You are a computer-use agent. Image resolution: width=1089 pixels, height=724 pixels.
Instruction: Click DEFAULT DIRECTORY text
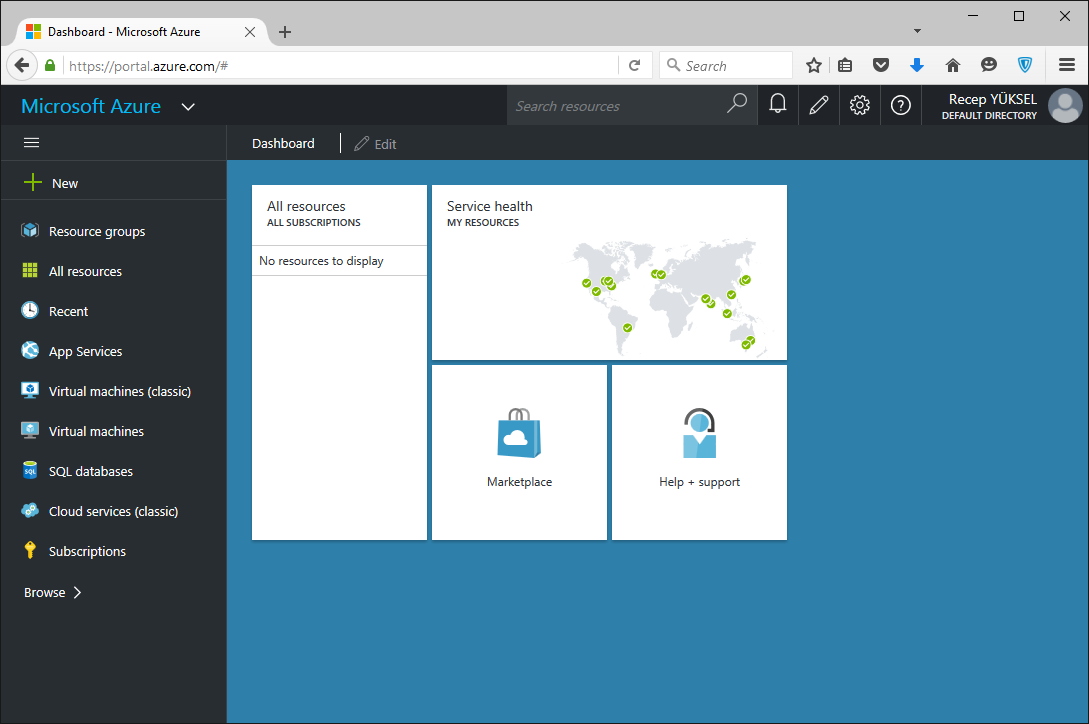989,115
